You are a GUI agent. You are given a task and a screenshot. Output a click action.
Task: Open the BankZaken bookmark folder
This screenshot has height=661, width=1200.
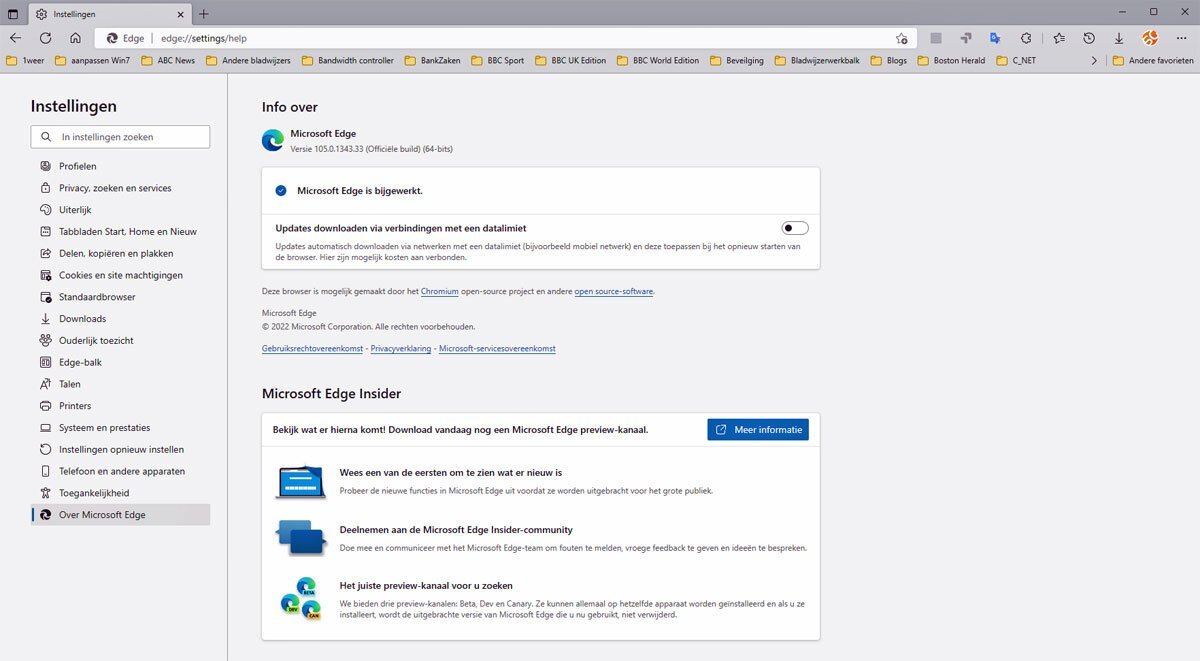pos(433,60)
